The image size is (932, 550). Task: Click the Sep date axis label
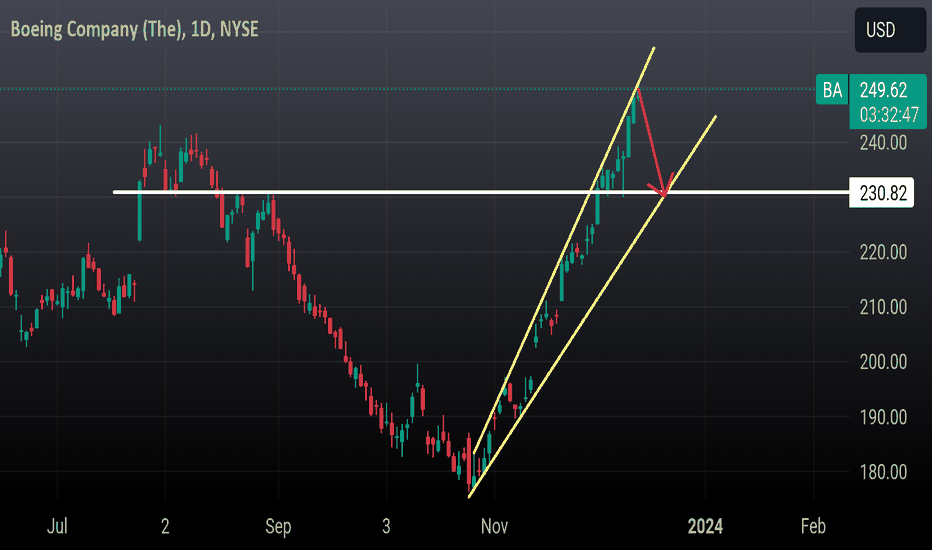coord(278,526)
